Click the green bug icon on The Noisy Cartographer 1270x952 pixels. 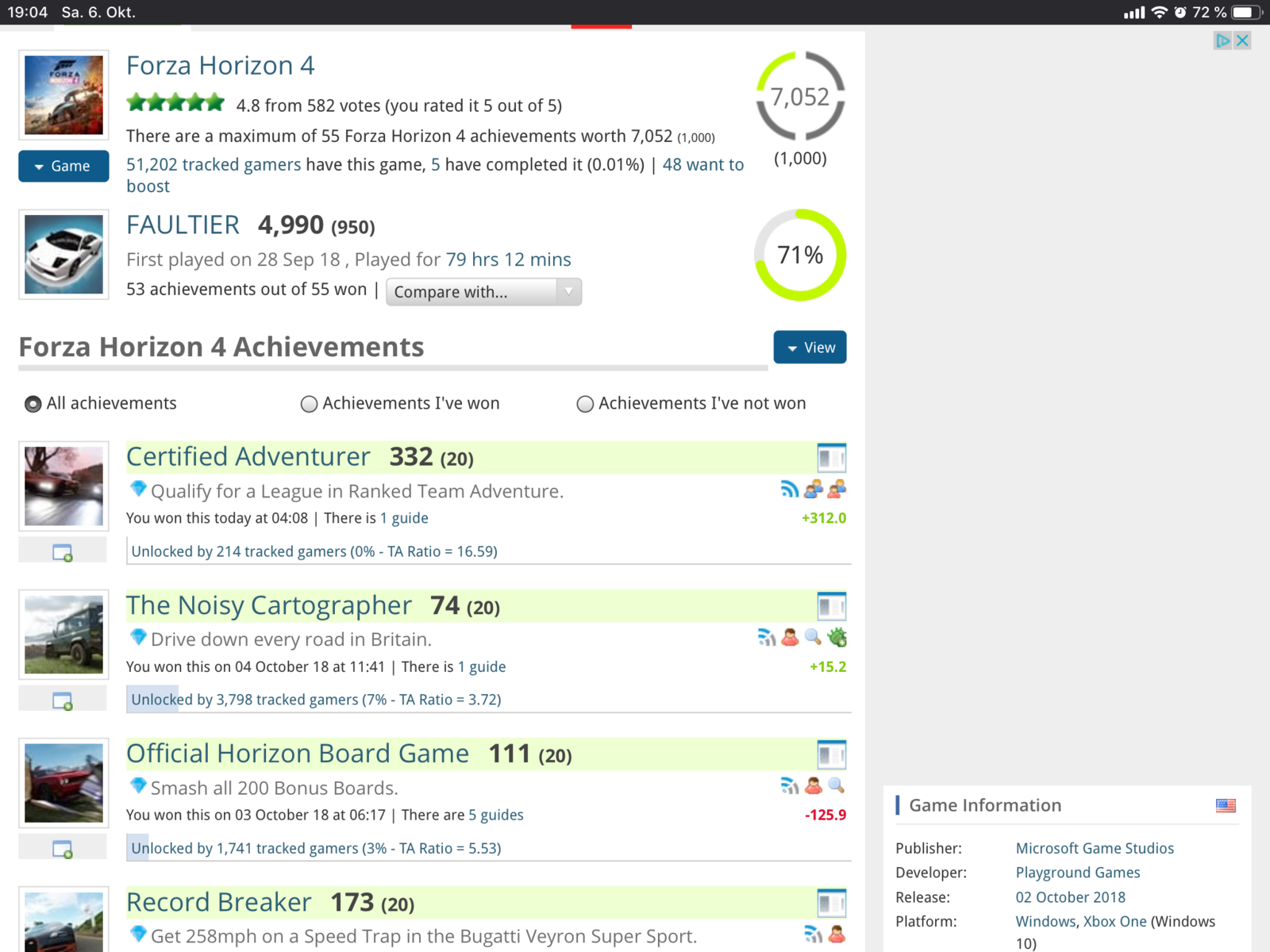click(837, 637)
